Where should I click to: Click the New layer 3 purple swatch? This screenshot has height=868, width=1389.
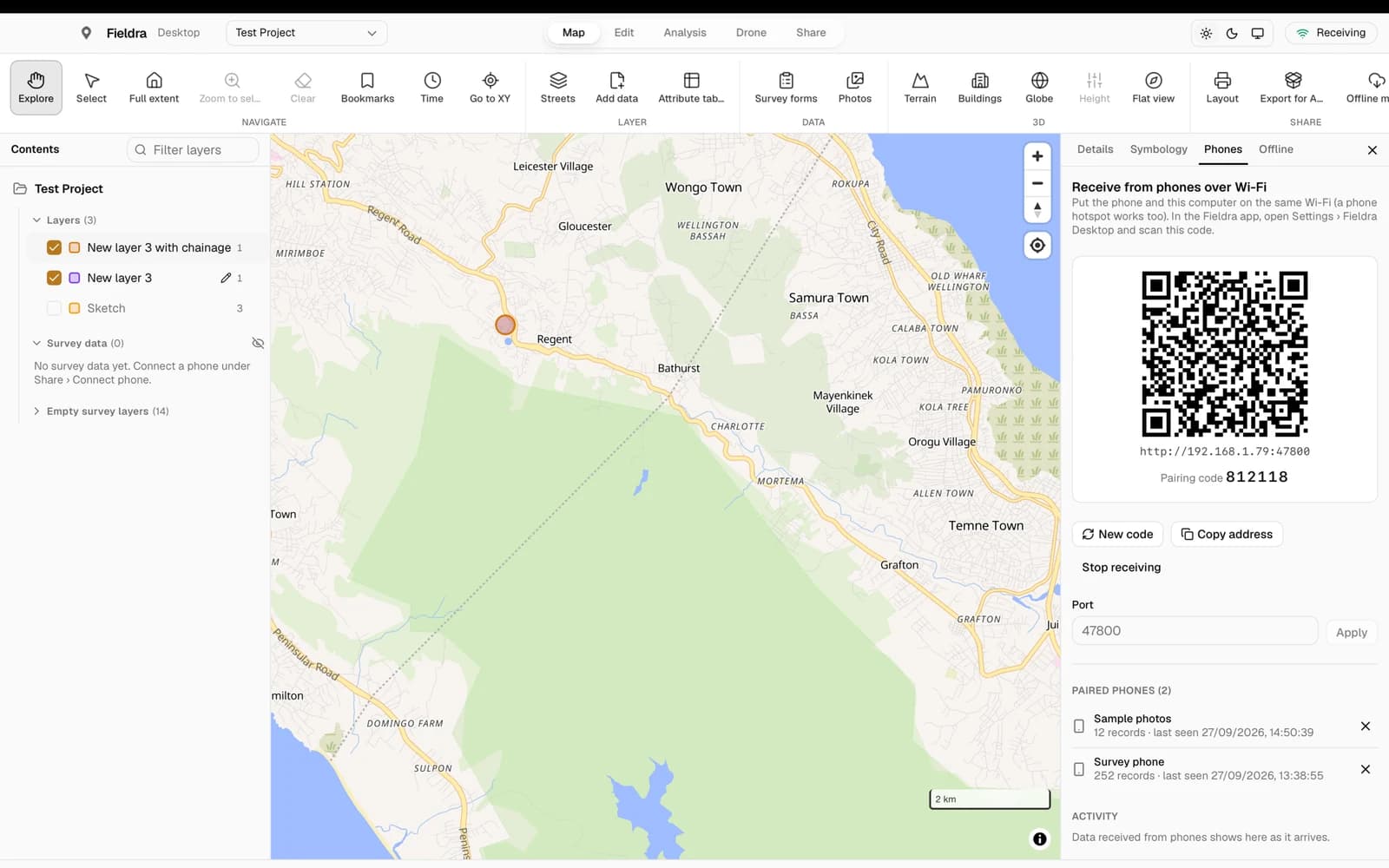tap(75, 278)
